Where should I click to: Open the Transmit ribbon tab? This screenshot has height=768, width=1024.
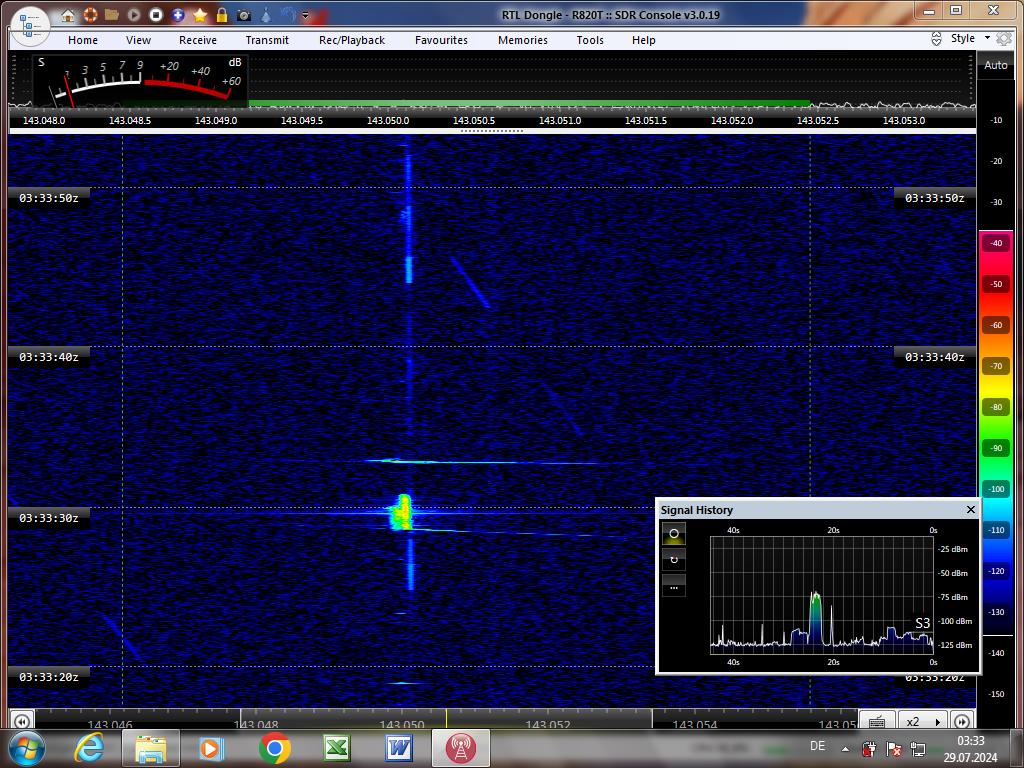point(267,40)
